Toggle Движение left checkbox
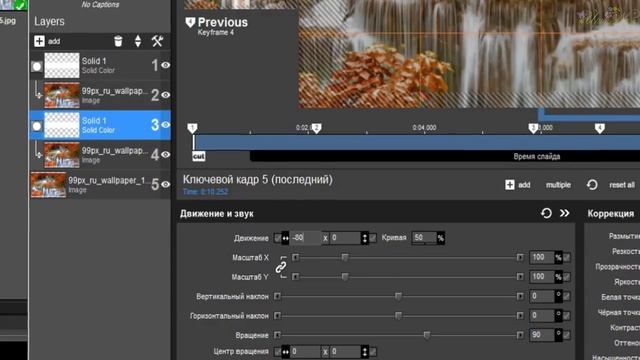This screenshot has height=360, width=640. (x=278, y=238)
